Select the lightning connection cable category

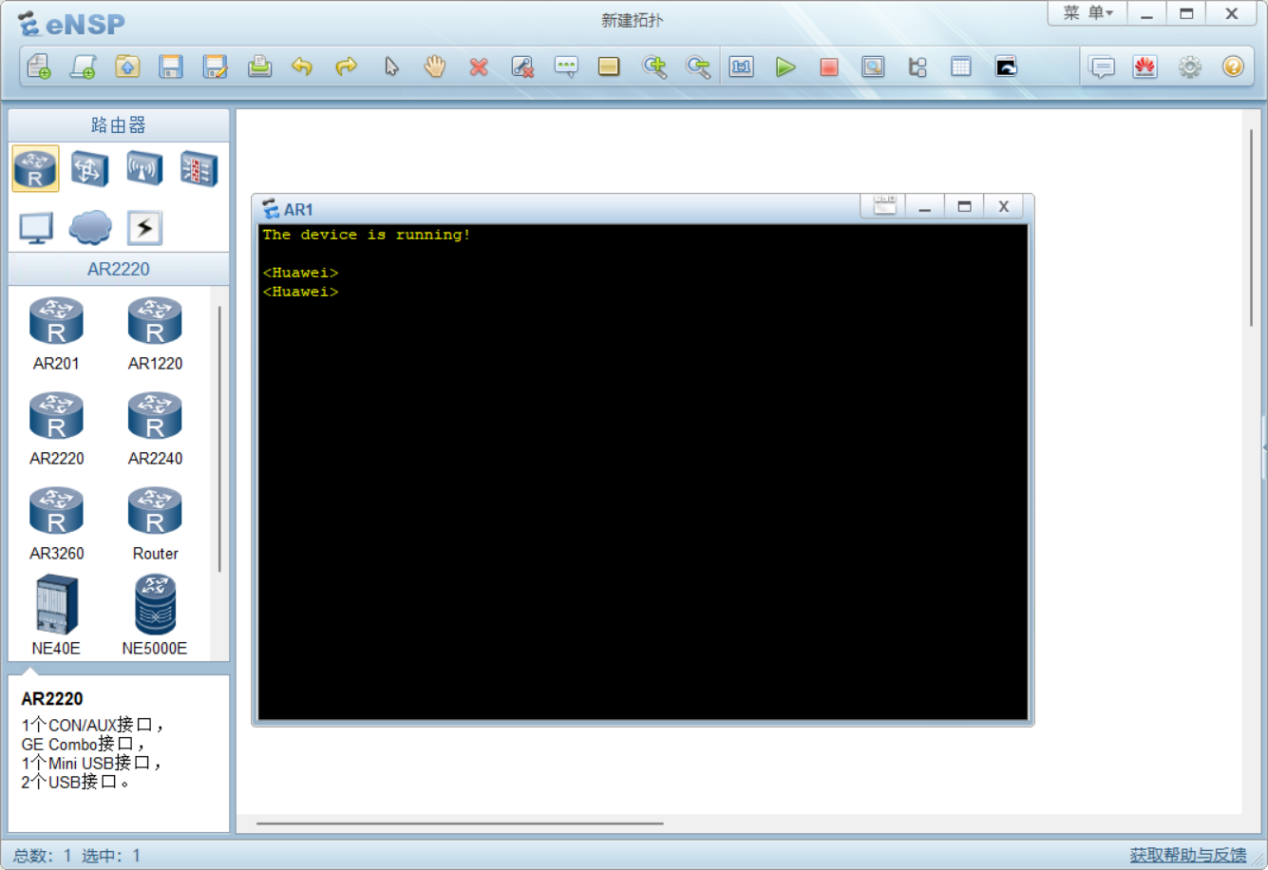coord(145,228)
